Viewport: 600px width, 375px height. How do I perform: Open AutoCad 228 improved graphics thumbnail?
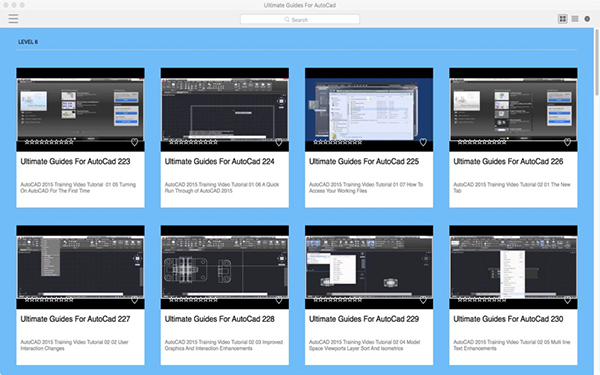225,267
